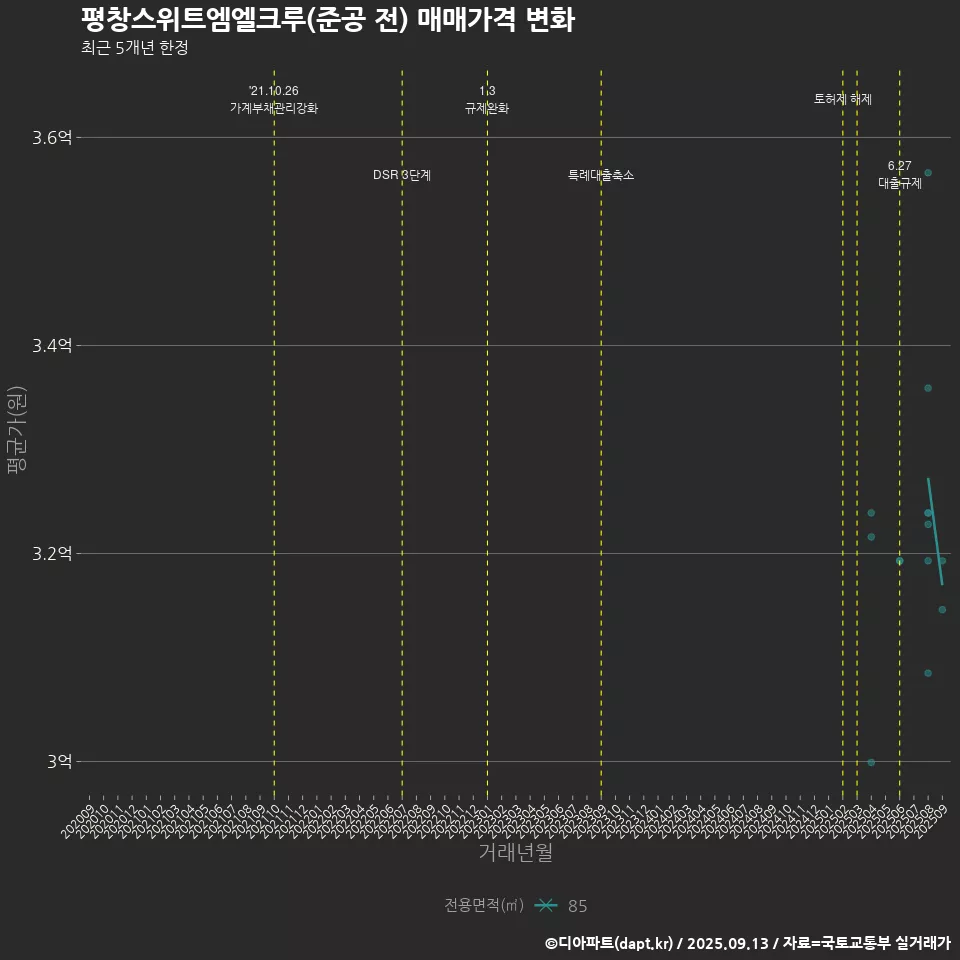This screenshot has height=960, width=960.
Task: Click the 3.6억 y-axis label
Action: tap(52, 138)
